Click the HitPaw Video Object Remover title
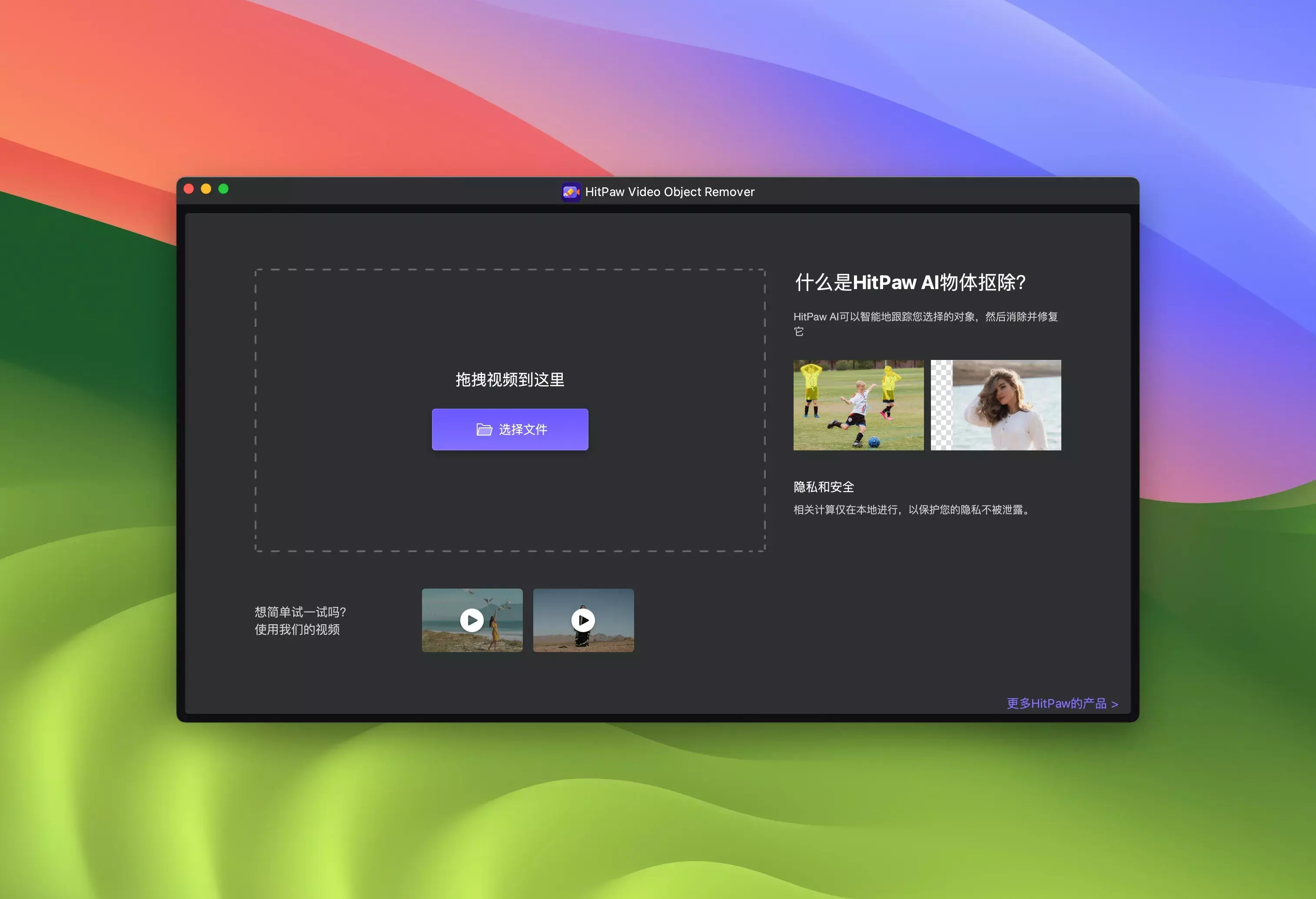This screenshot has height=899, width=1316. click(669, 192)
